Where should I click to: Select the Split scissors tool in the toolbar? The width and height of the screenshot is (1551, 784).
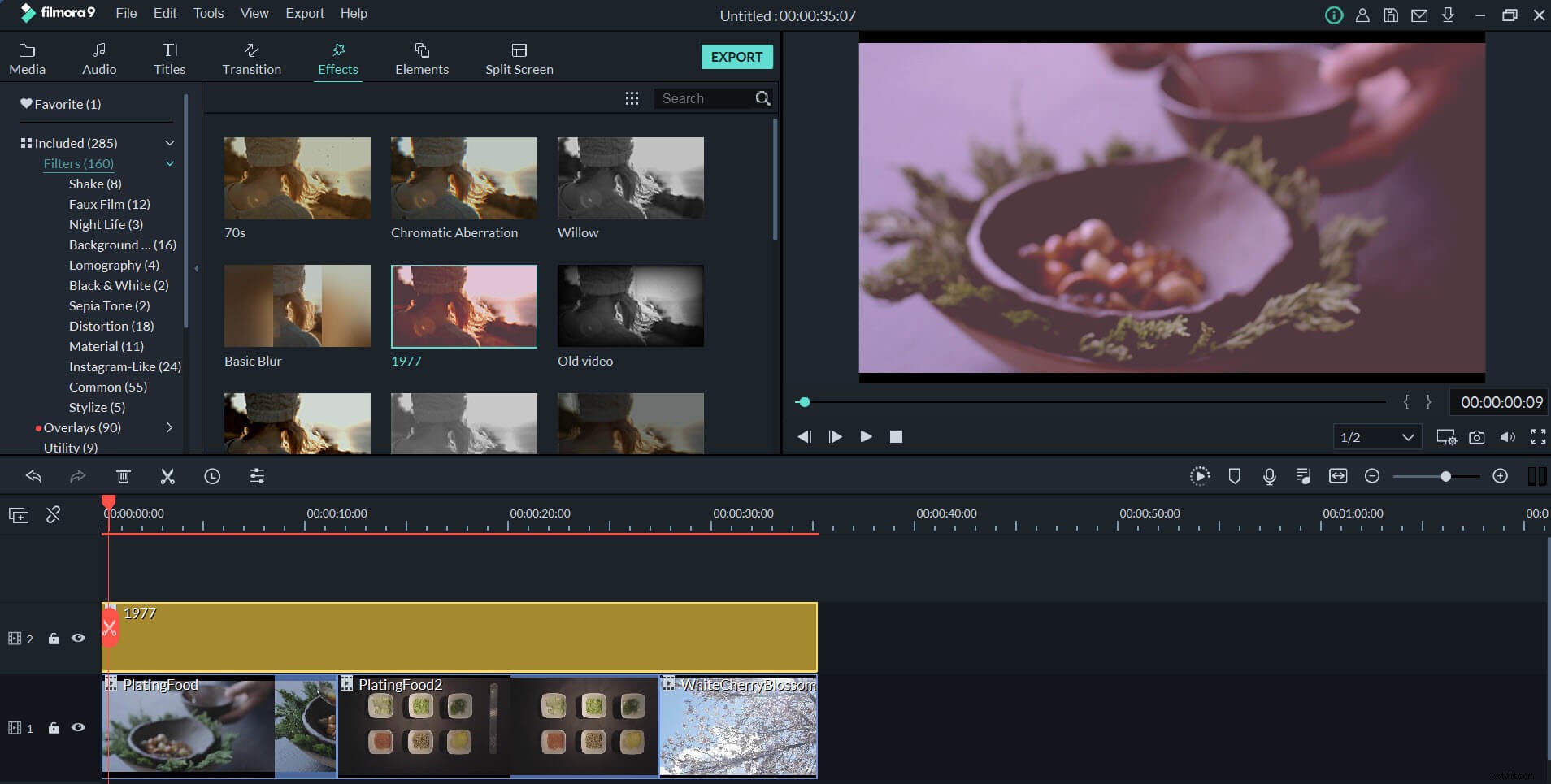[x=167, y=476]
